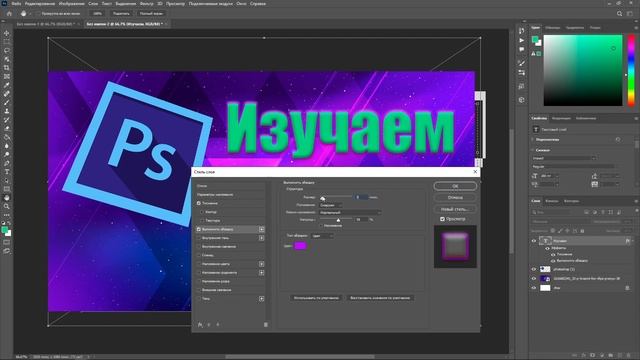Open font family dropdown in Properties
Viewport: 640px width, 360px height.
tap(564, 158)
